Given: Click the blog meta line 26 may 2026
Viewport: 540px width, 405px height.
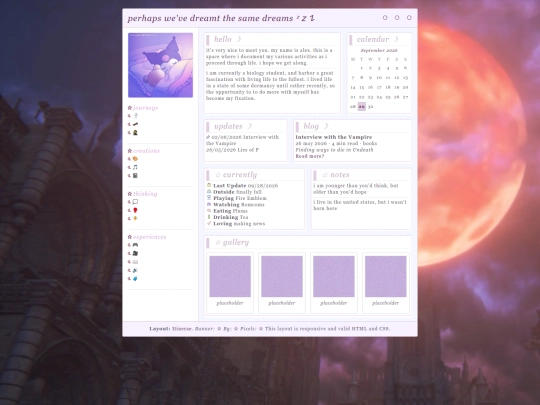Looking at the screenshot, I should pyautogui.click(x=336, y=143).
